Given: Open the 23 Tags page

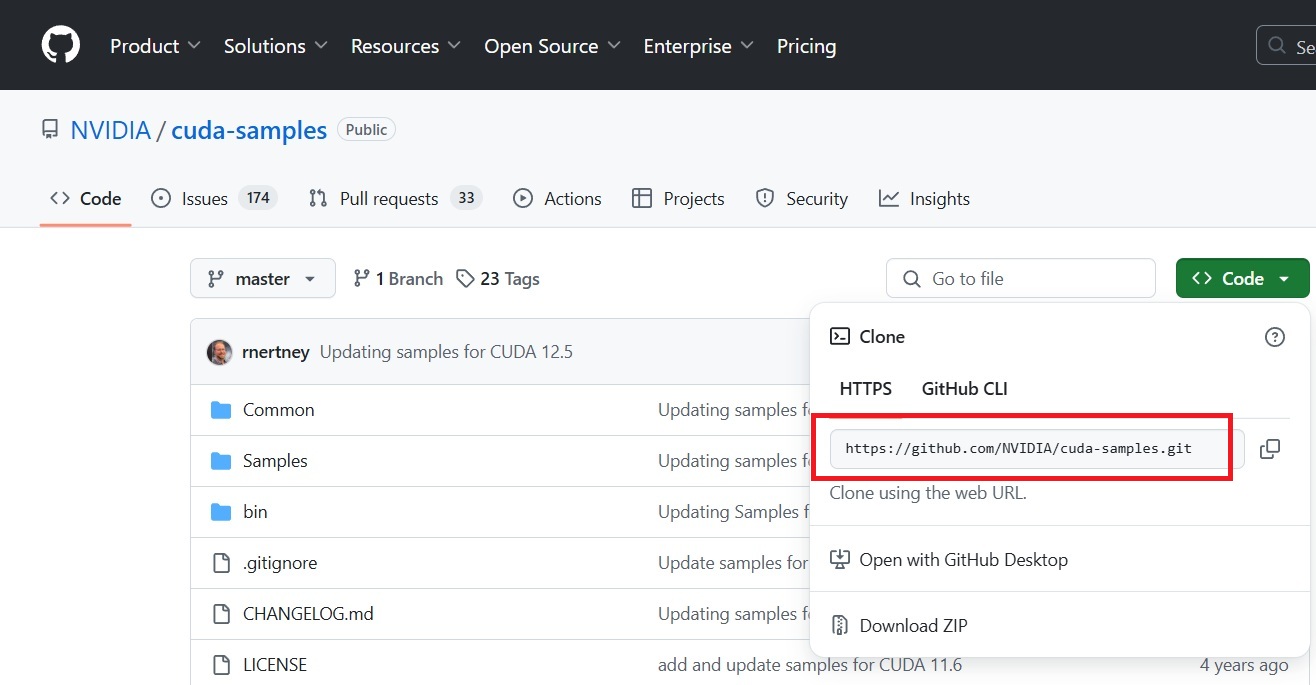Looking at the screenshot, I should pyautogui.click(x=498, y=279).
